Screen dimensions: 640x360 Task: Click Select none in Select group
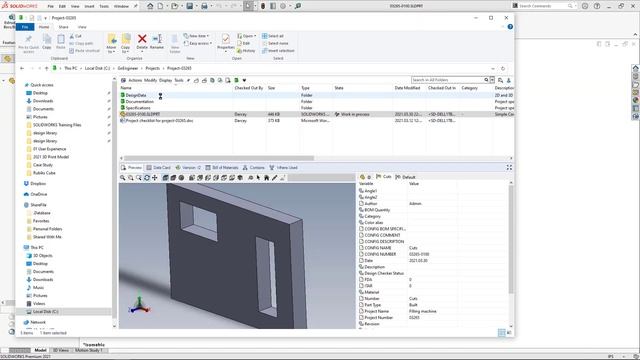coord(276,43)
